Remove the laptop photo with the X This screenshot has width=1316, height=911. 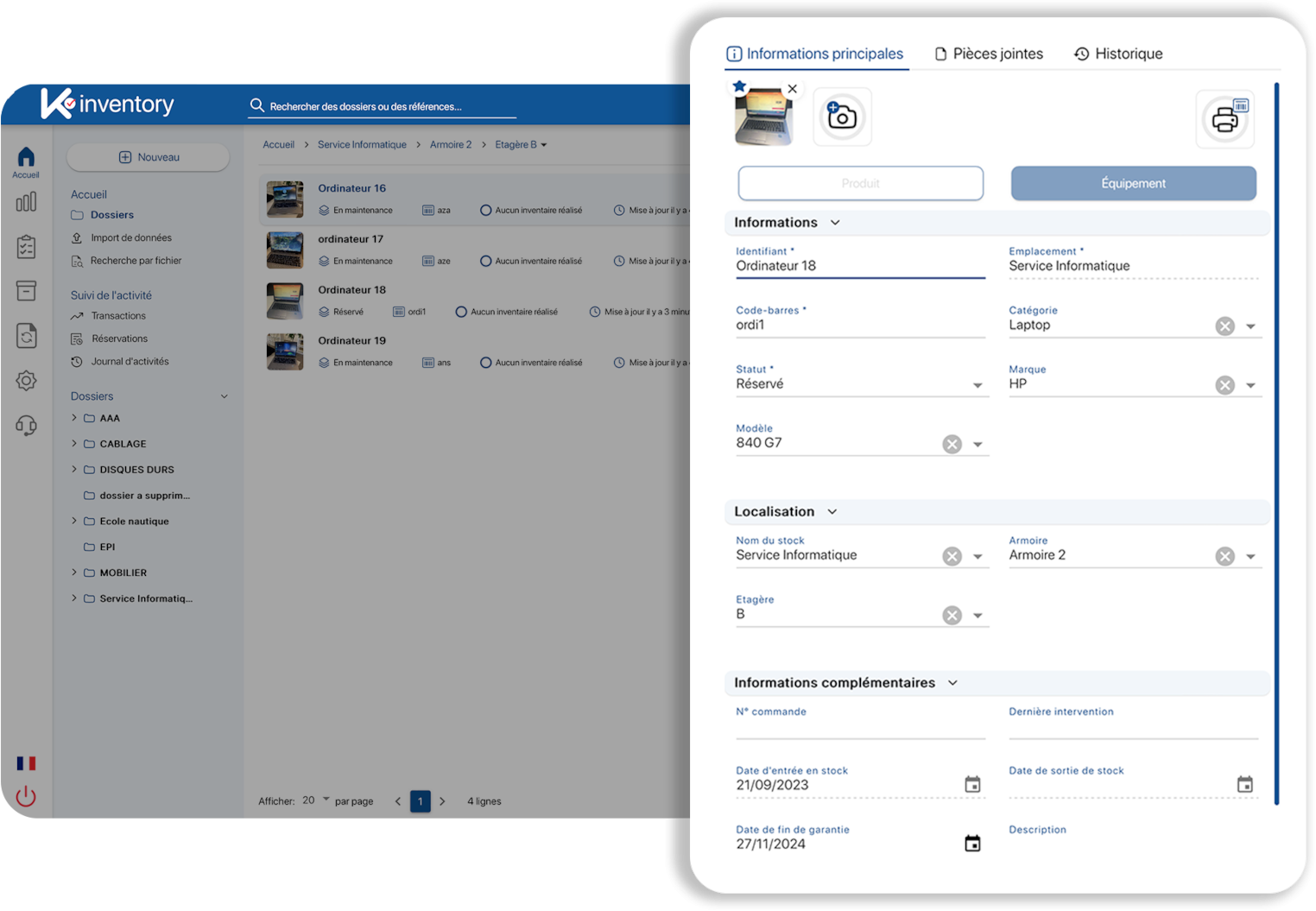(793, 89)
